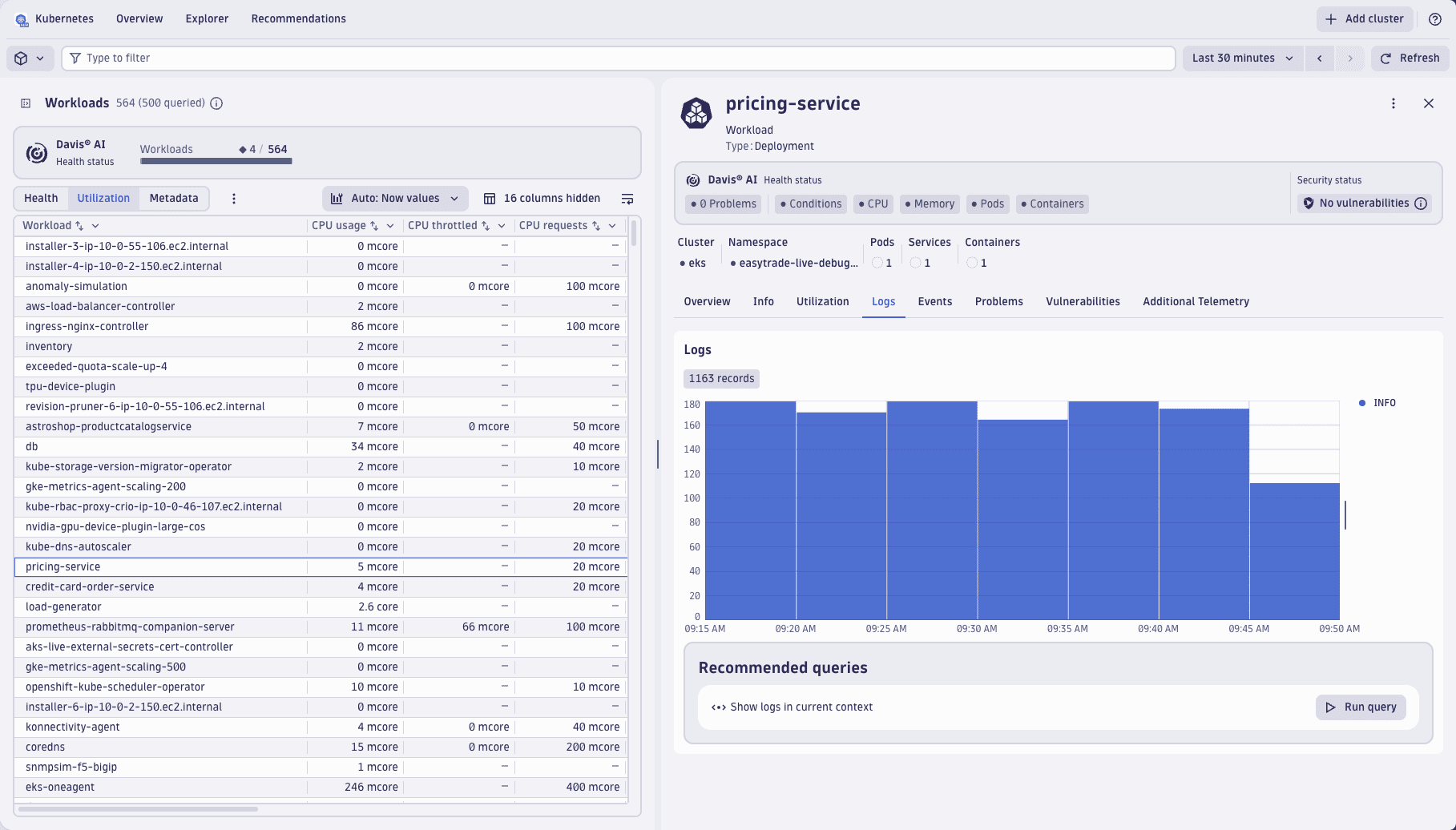The image size is (1456, 830).
Task: Select the credit-card-order-service row
Action: 321,587
